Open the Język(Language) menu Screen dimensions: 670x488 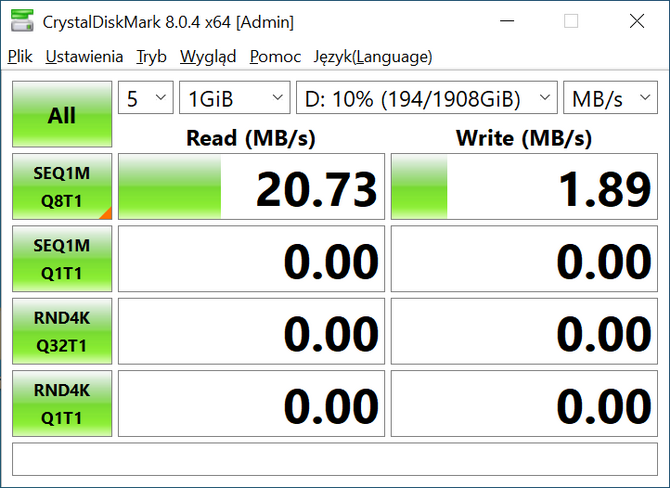[373, 56]
